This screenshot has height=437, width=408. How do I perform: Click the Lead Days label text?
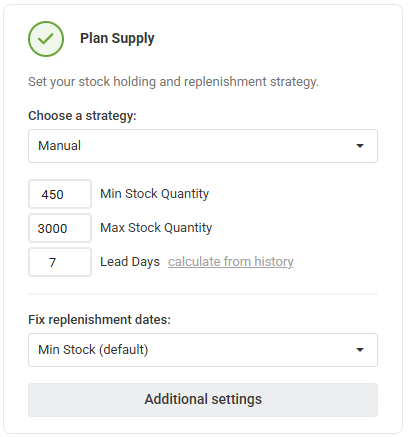[x=130, y=262]
